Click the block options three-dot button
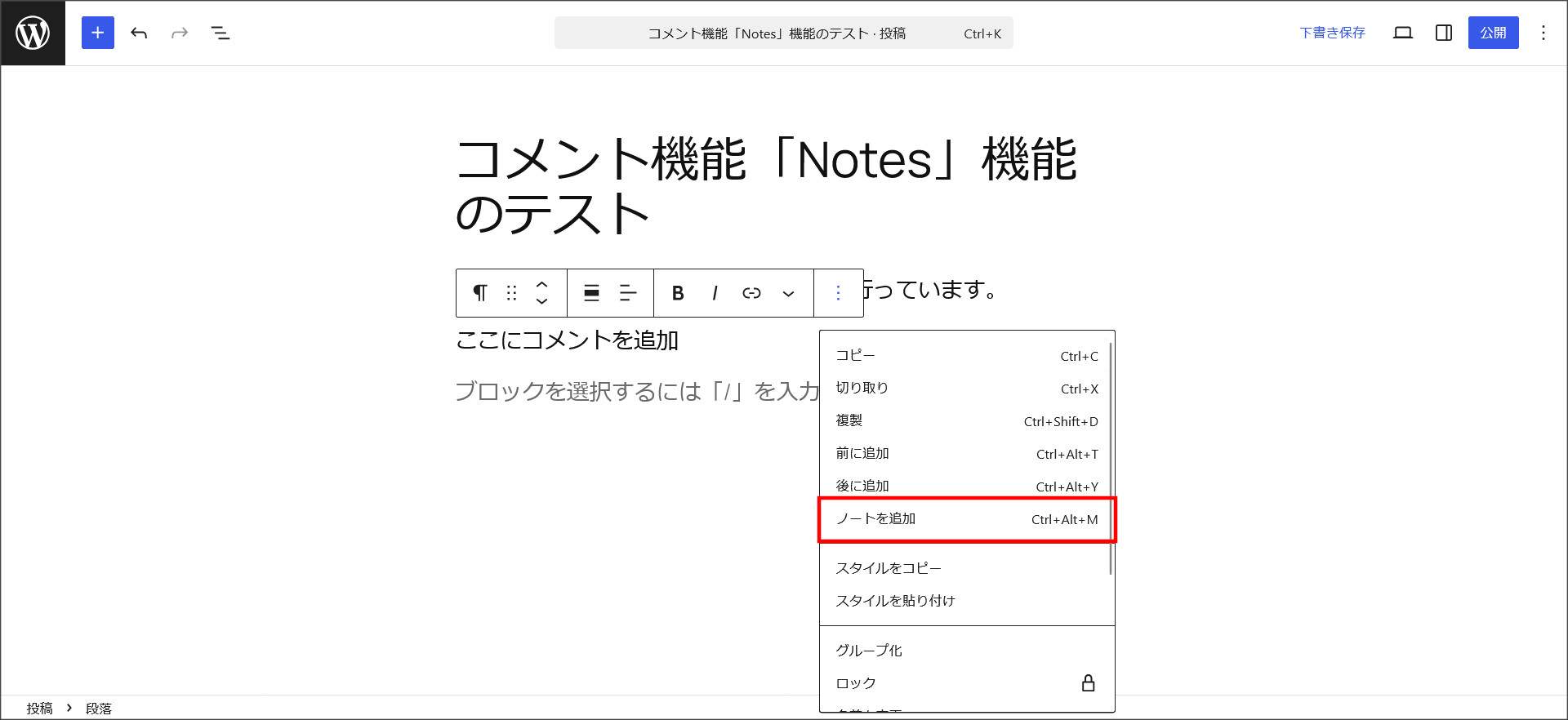This screenshot has width=1568, height=720. (x=838, y=293)
